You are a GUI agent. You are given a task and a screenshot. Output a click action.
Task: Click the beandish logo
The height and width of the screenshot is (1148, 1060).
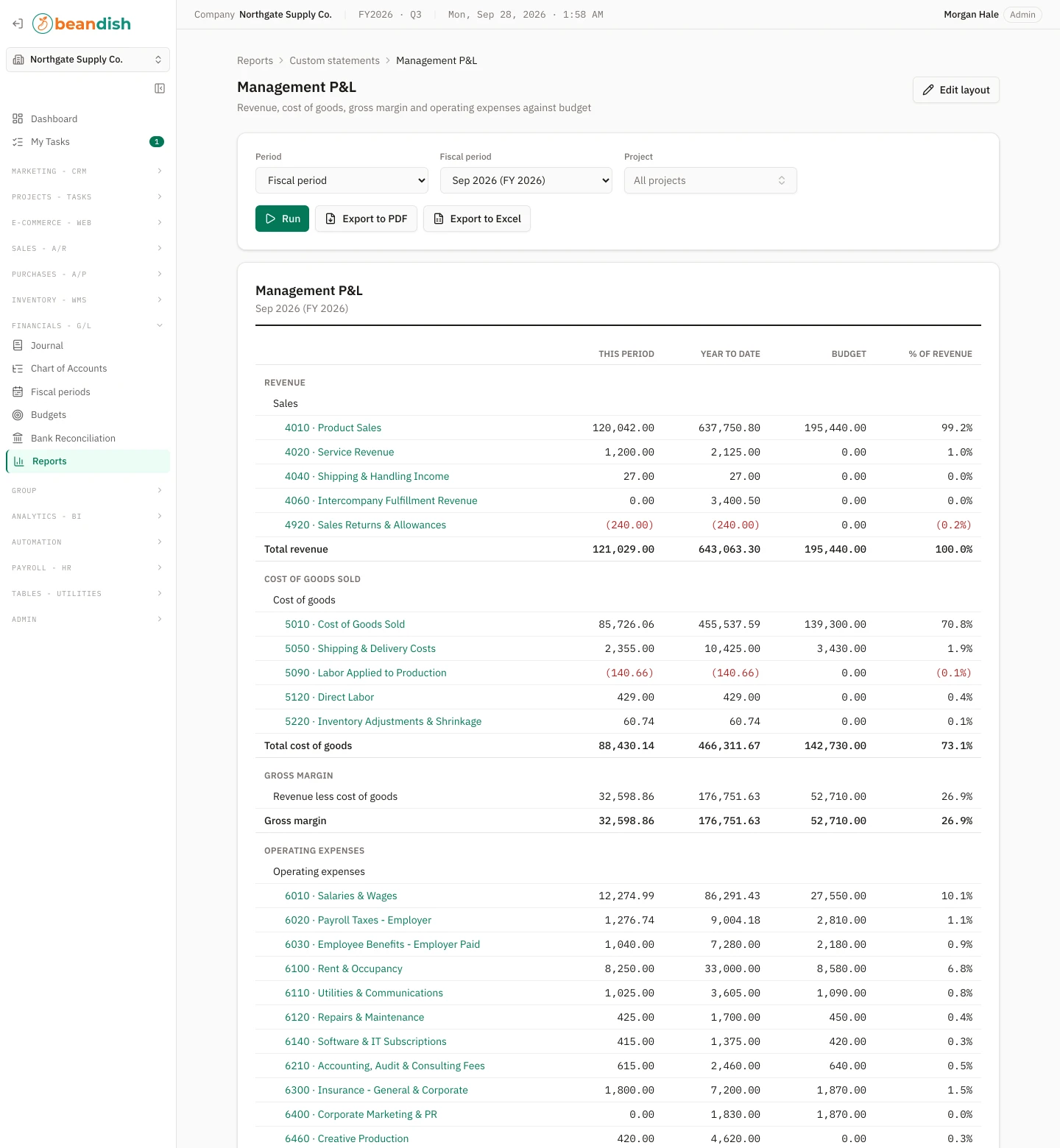[x=82, y=24]
